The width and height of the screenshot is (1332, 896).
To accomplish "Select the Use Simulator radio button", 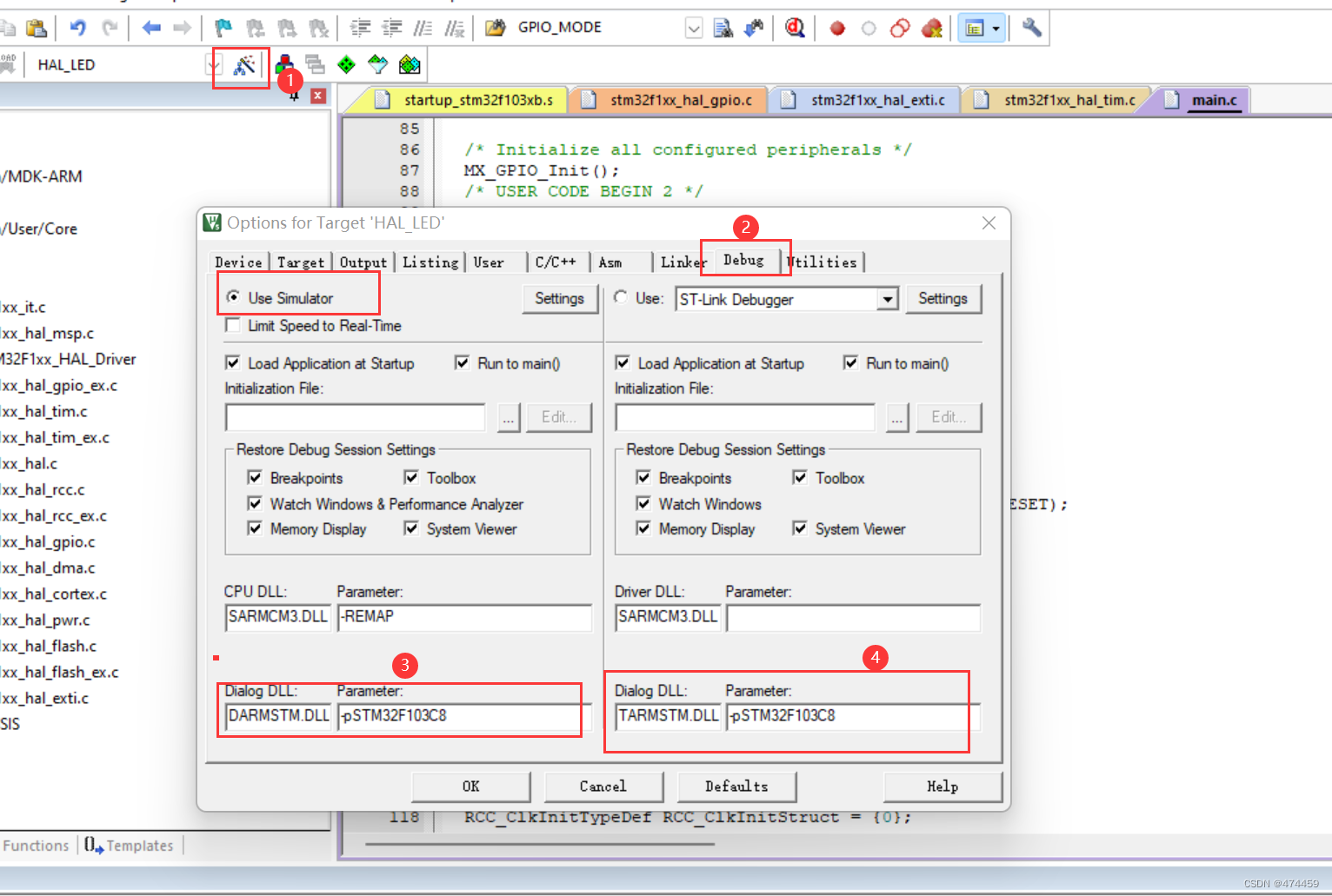I will 233,297.
